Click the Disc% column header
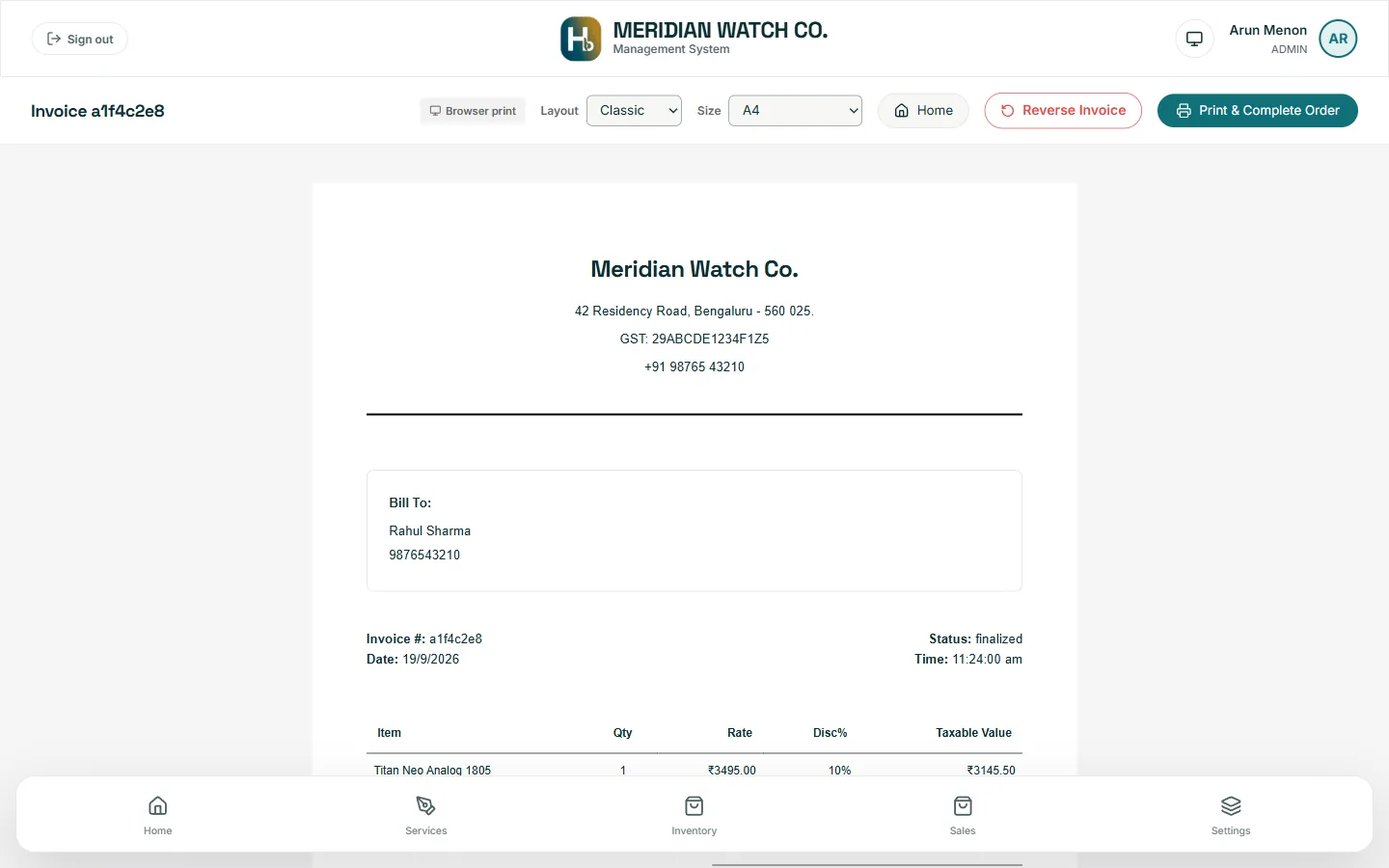Image resolution: width=1389 pixels, height=868 pixels. [830, 733]
